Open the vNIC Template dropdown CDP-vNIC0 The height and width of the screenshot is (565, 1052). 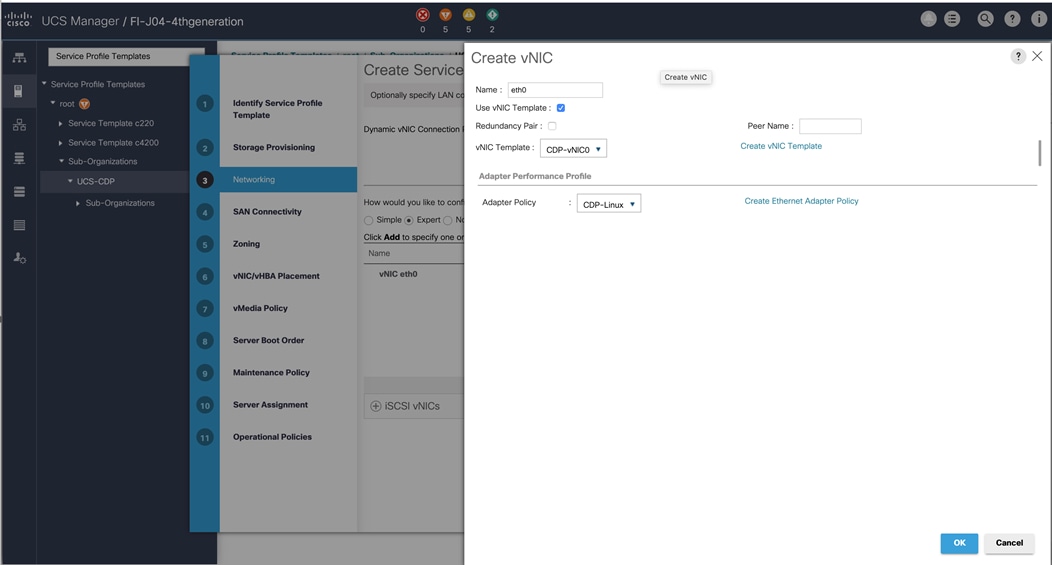[574, 149]
